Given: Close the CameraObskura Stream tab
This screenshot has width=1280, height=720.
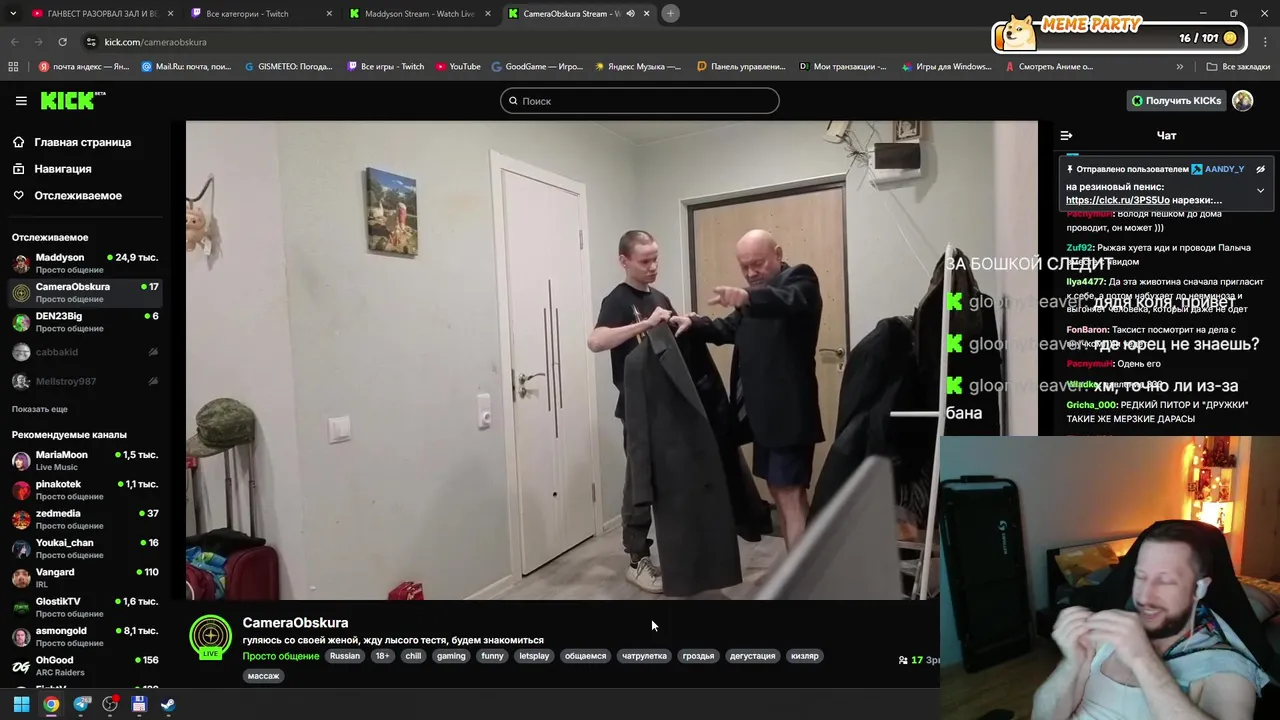Looking at the screenshot, I should pos(646,13).
